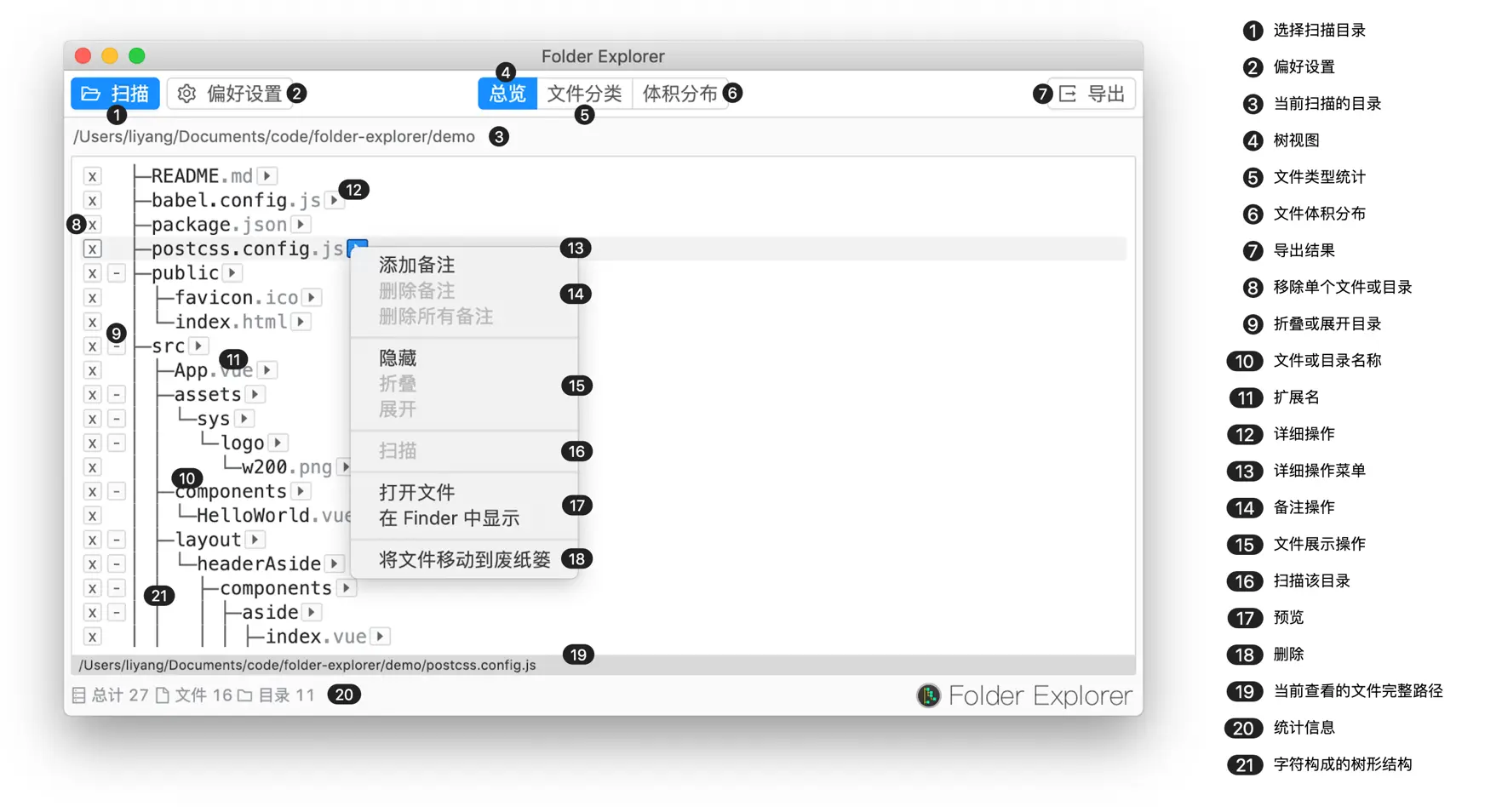This screenshot has width=1502, height=812.
Task: Select 在 Finder 中显示 menu entry
Action: 449,518
